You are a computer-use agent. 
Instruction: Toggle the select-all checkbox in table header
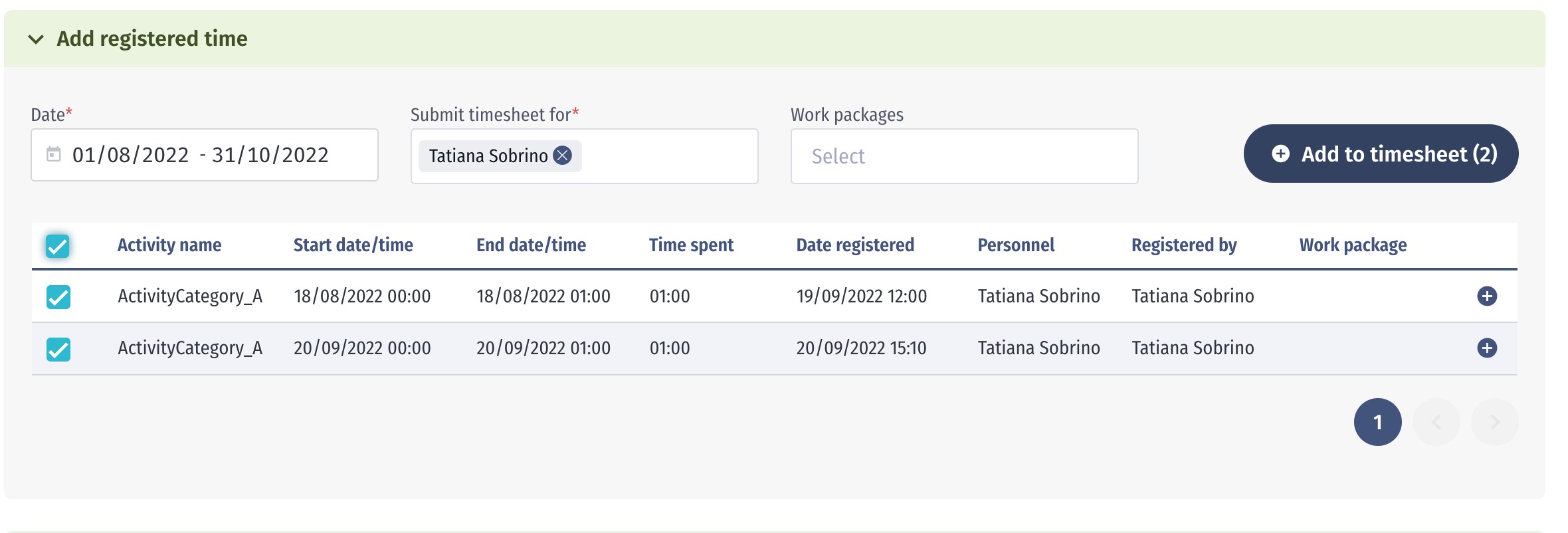[58, 246]
